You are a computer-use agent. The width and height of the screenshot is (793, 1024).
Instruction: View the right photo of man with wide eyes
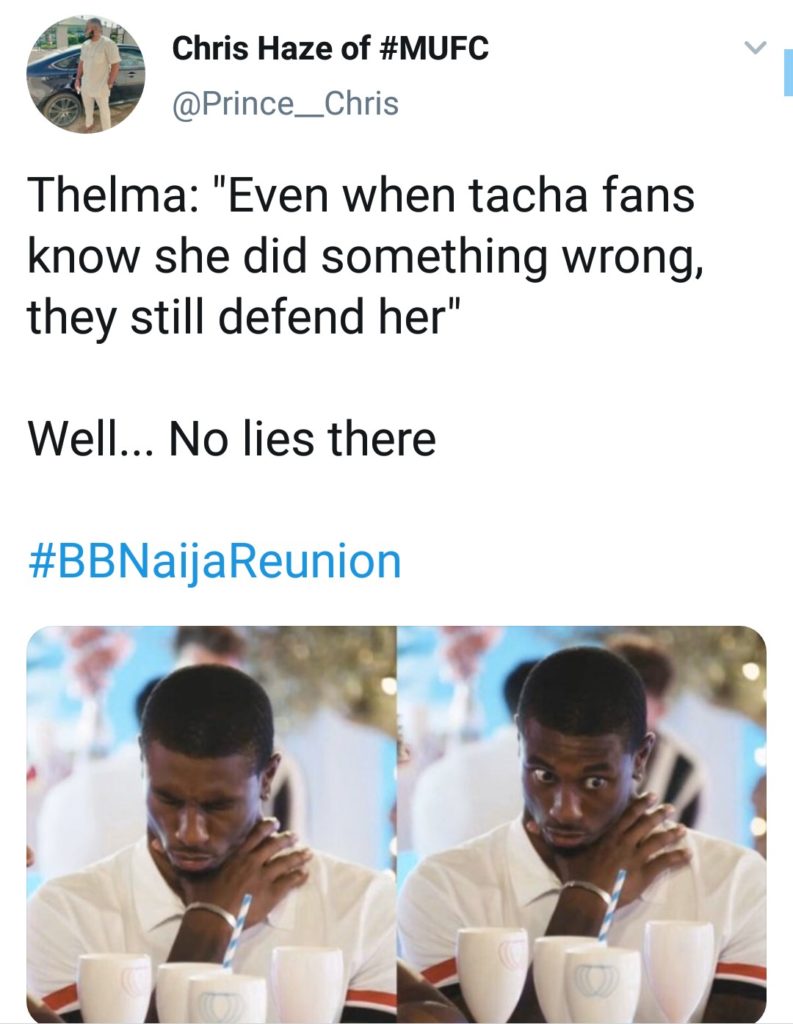tap(582, 824)
